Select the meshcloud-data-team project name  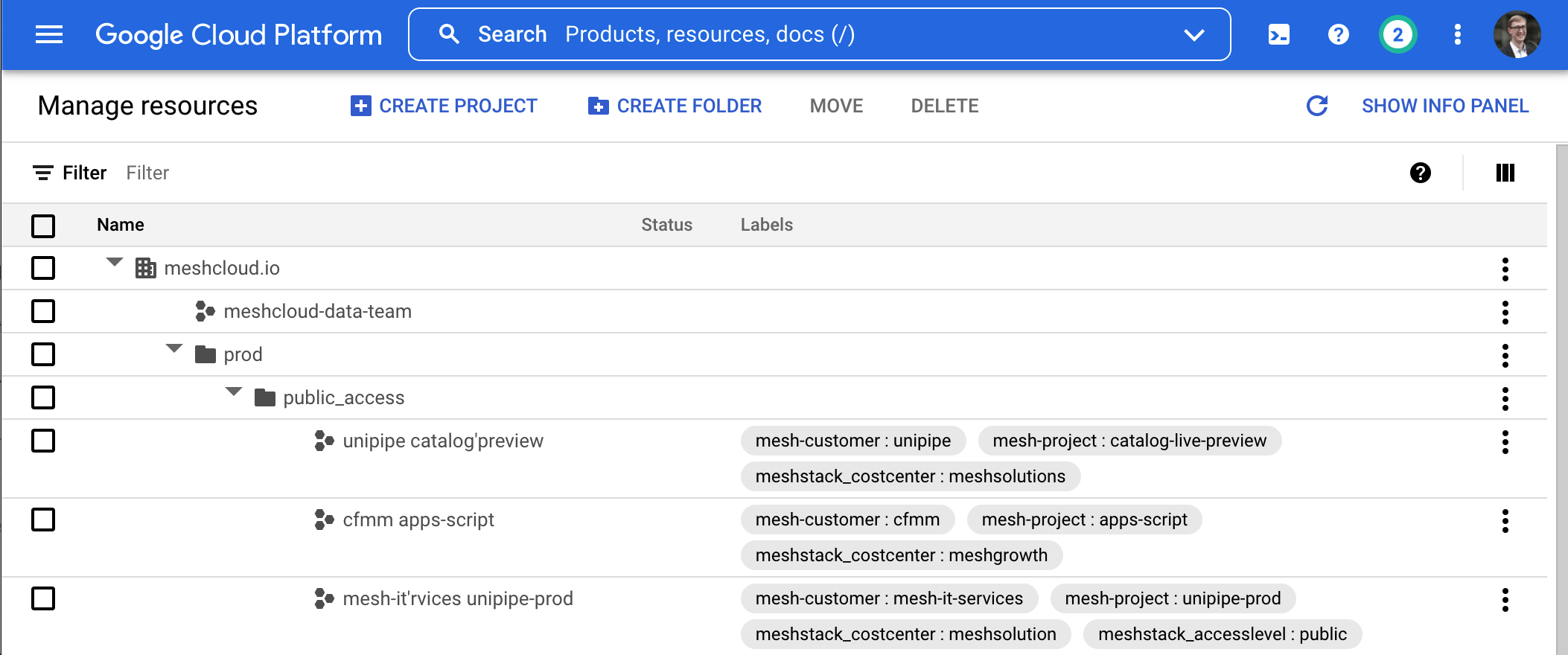(x=317, y=311)
